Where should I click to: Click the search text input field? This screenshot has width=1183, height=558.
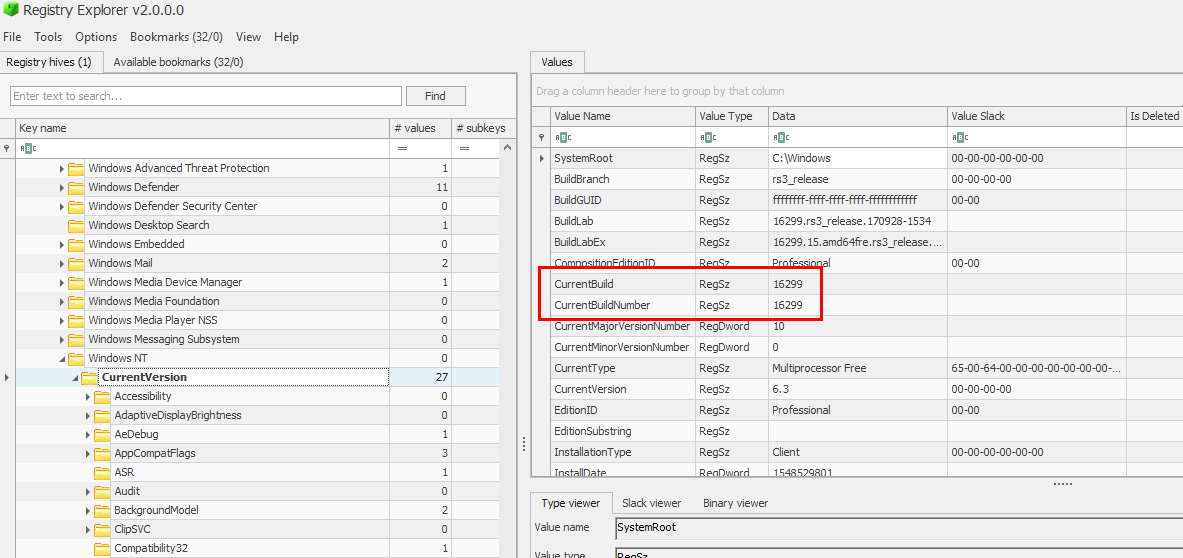pyautogui.click(x=206, y=96)
